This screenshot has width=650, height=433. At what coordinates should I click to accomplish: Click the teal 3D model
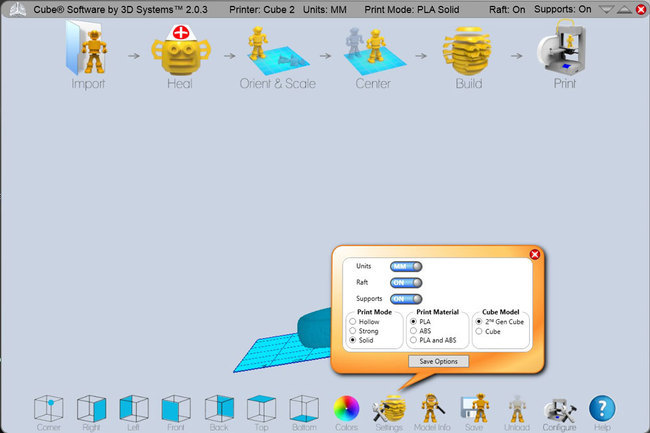tap(314, 327)
